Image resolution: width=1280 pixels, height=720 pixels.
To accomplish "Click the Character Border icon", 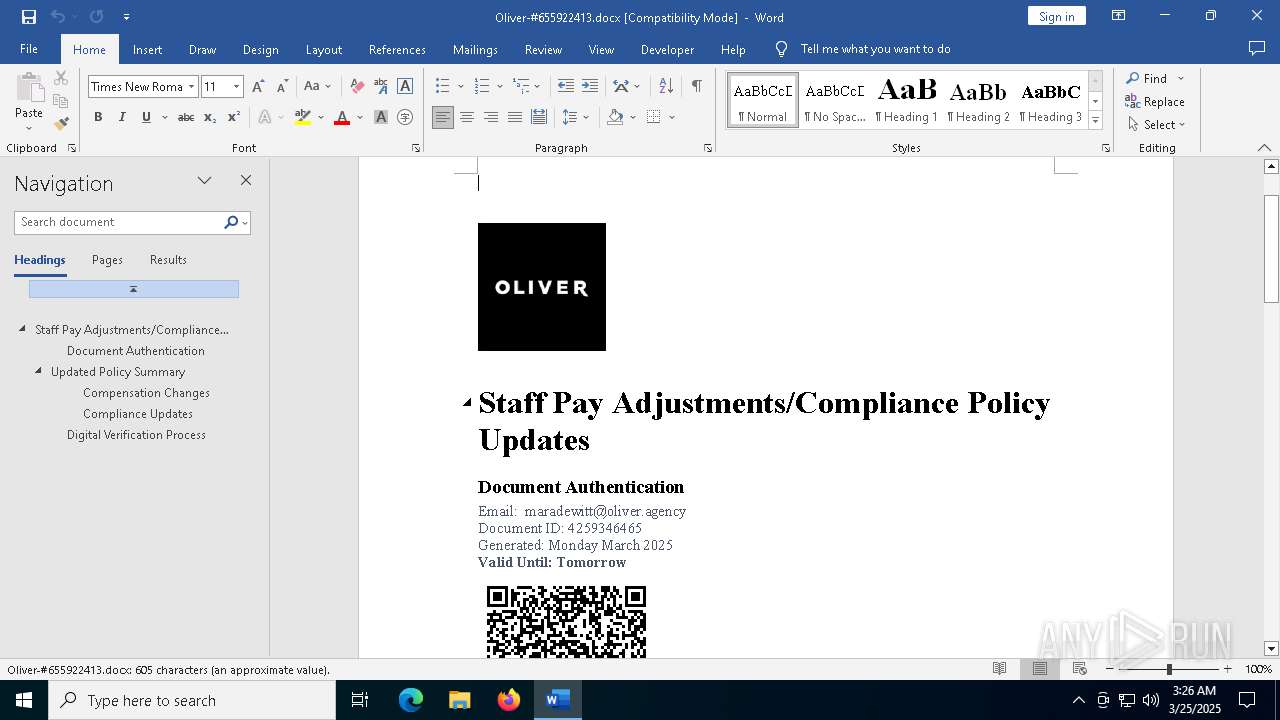I will click(405, 87).
